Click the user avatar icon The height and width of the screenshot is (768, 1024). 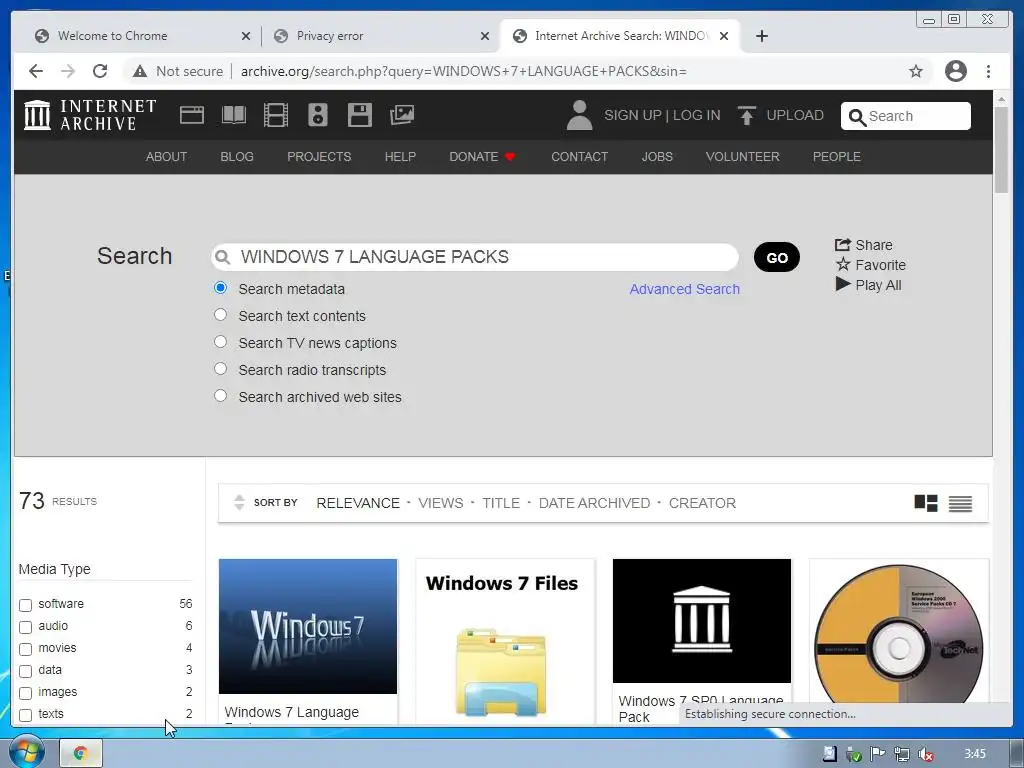[579, 115]
